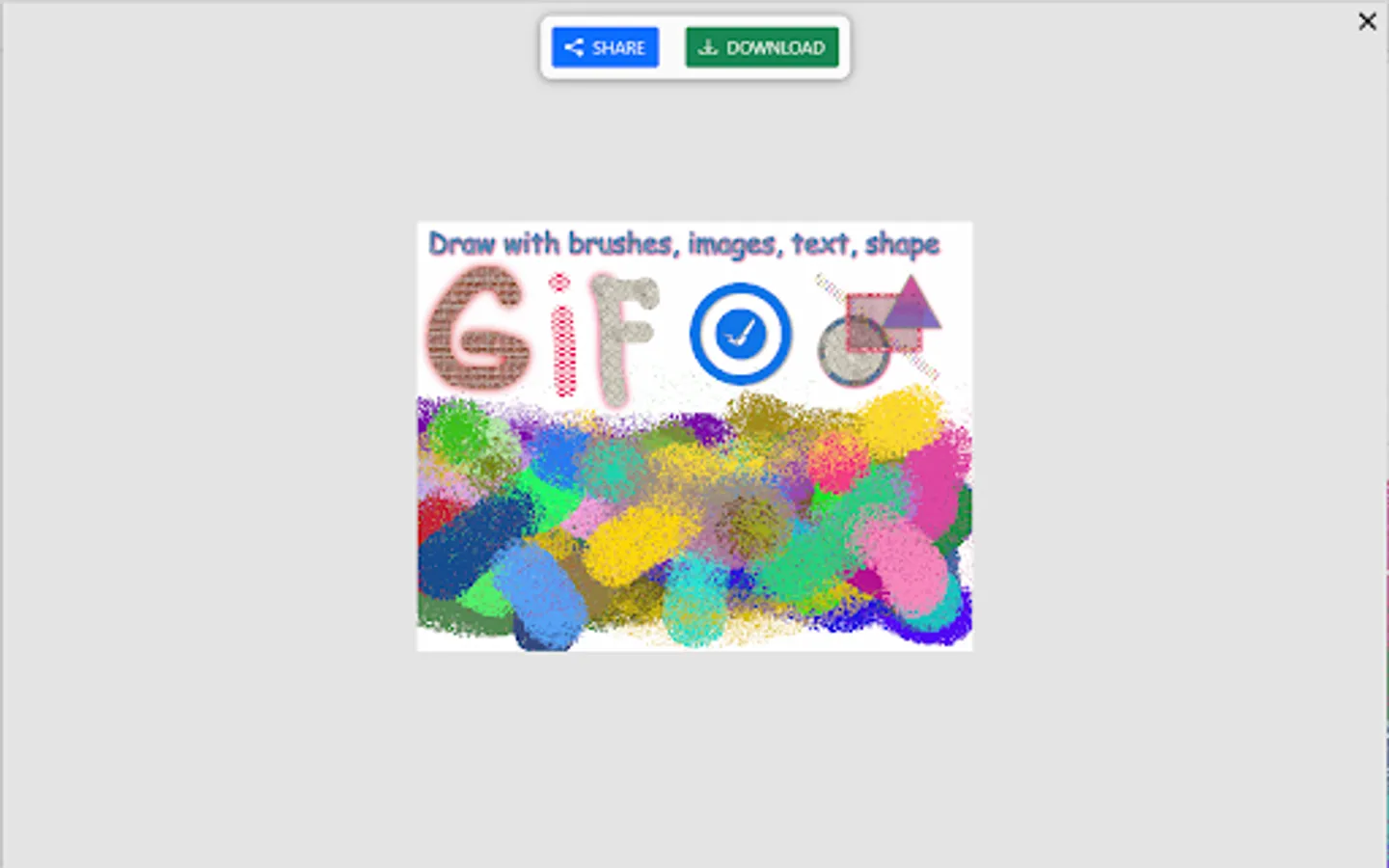Click the share icon inside SHARE button
Screen dimensions: 1389x868
(x=574, y=47)
